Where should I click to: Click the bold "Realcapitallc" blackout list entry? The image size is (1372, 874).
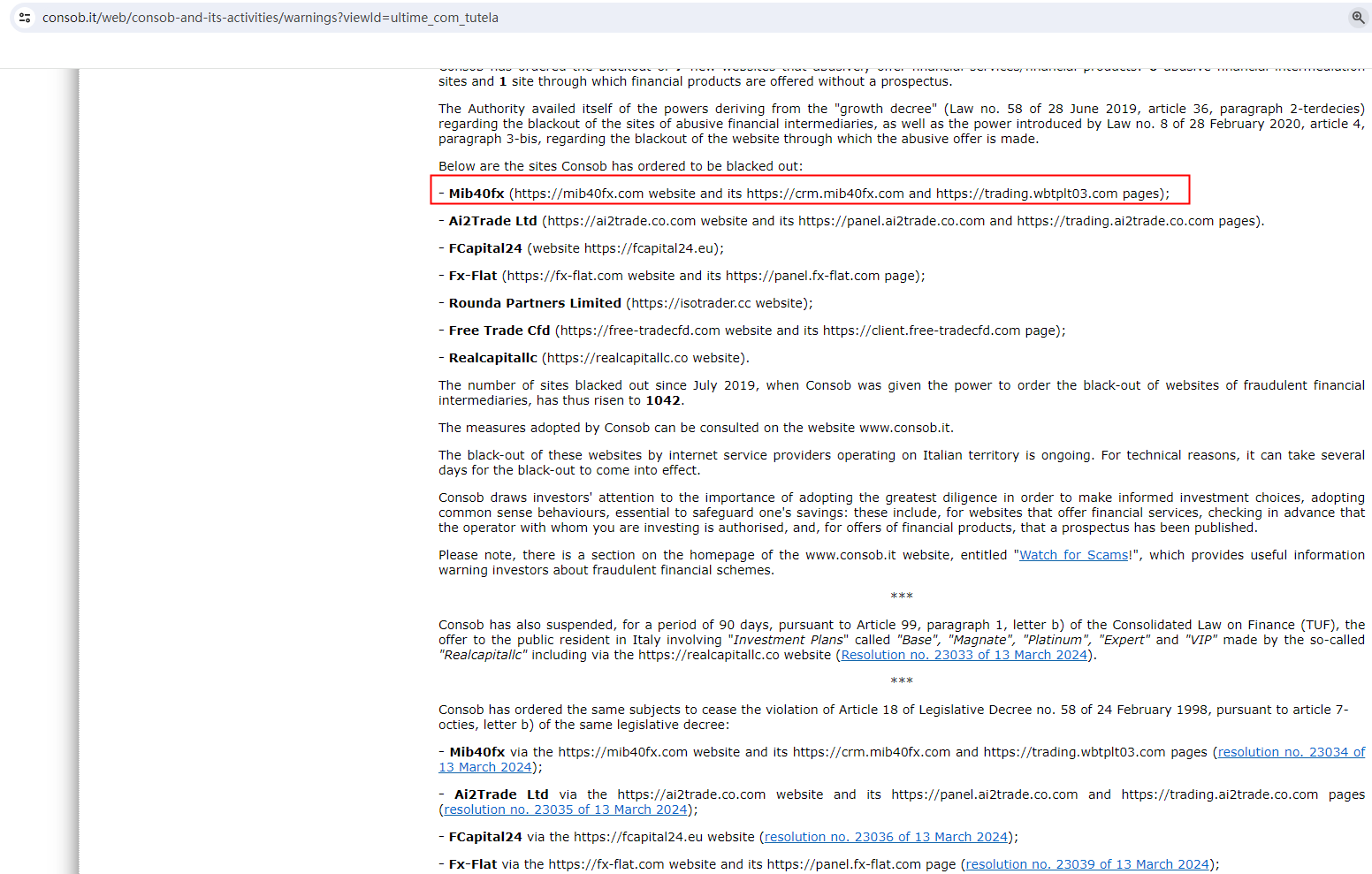pos(492,358)
